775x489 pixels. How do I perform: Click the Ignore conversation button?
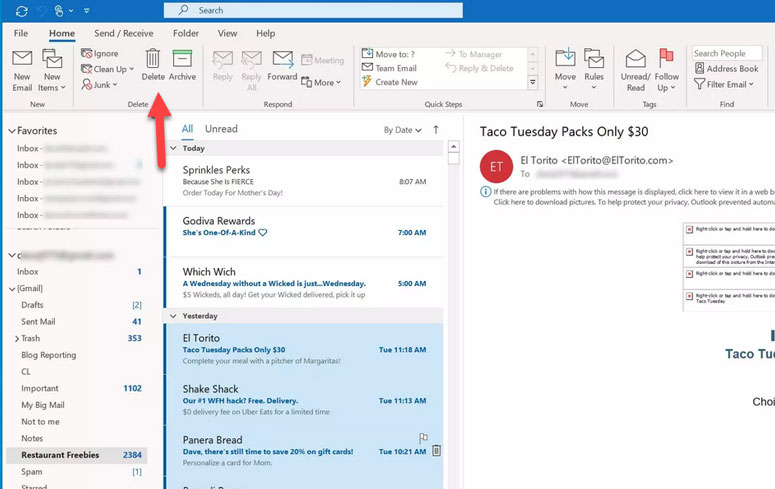[100, 53]
